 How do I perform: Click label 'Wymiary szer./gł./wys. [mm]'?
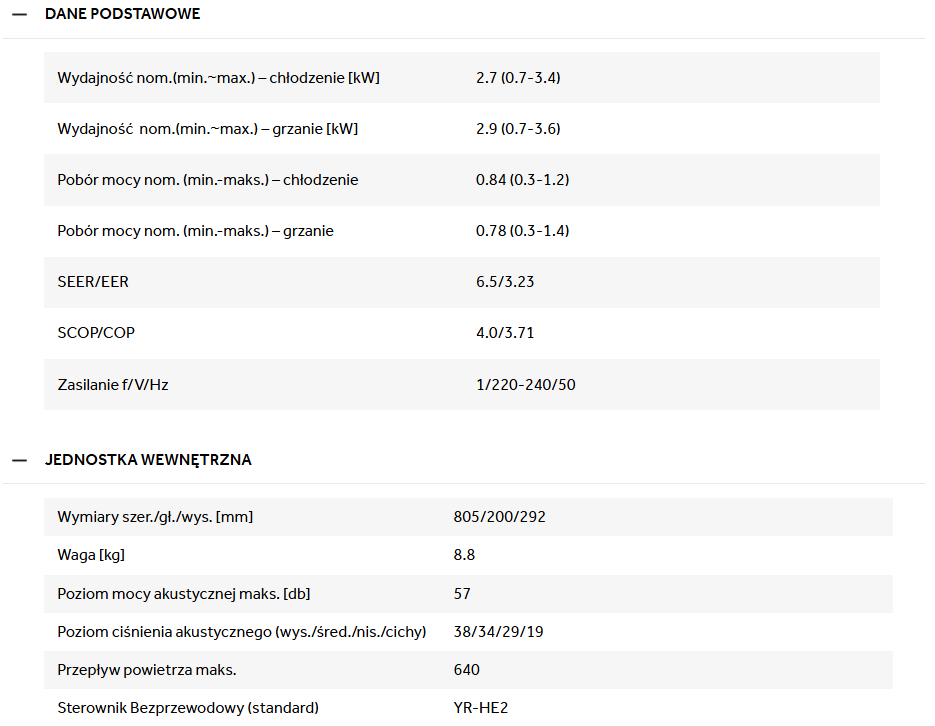pos(155,517)
